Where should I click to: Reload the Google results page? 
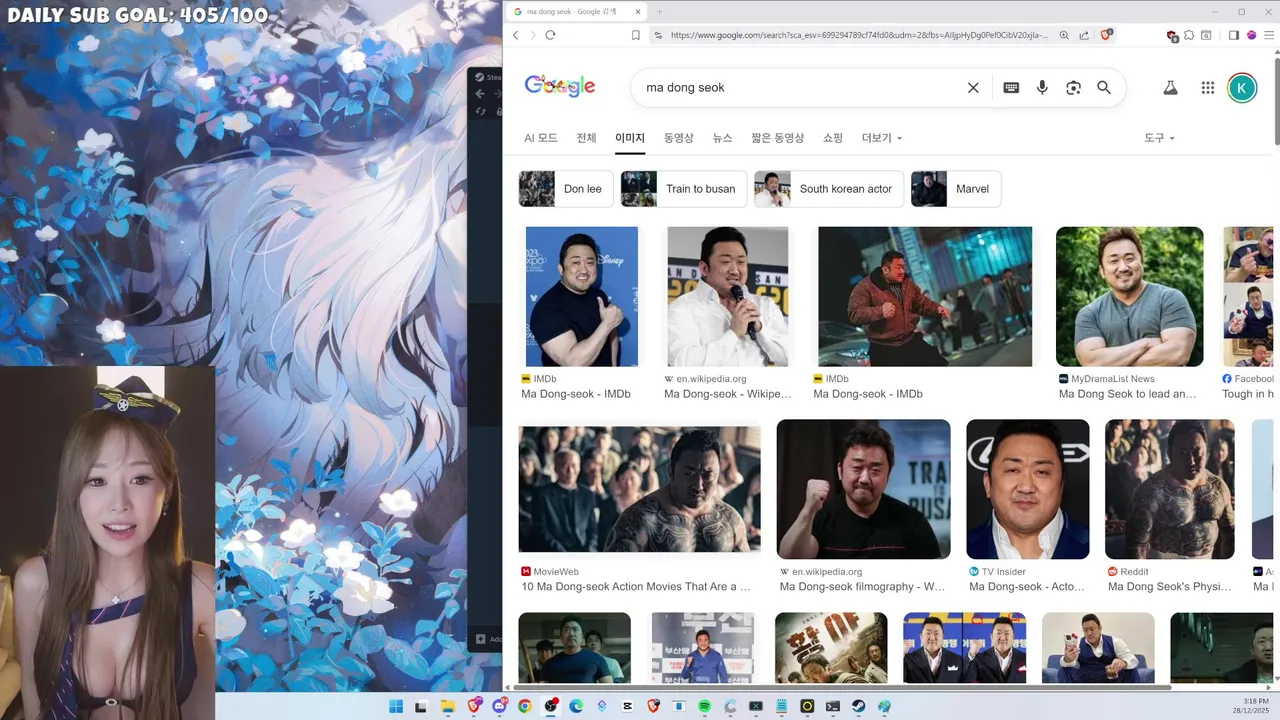tap(550, 35)
